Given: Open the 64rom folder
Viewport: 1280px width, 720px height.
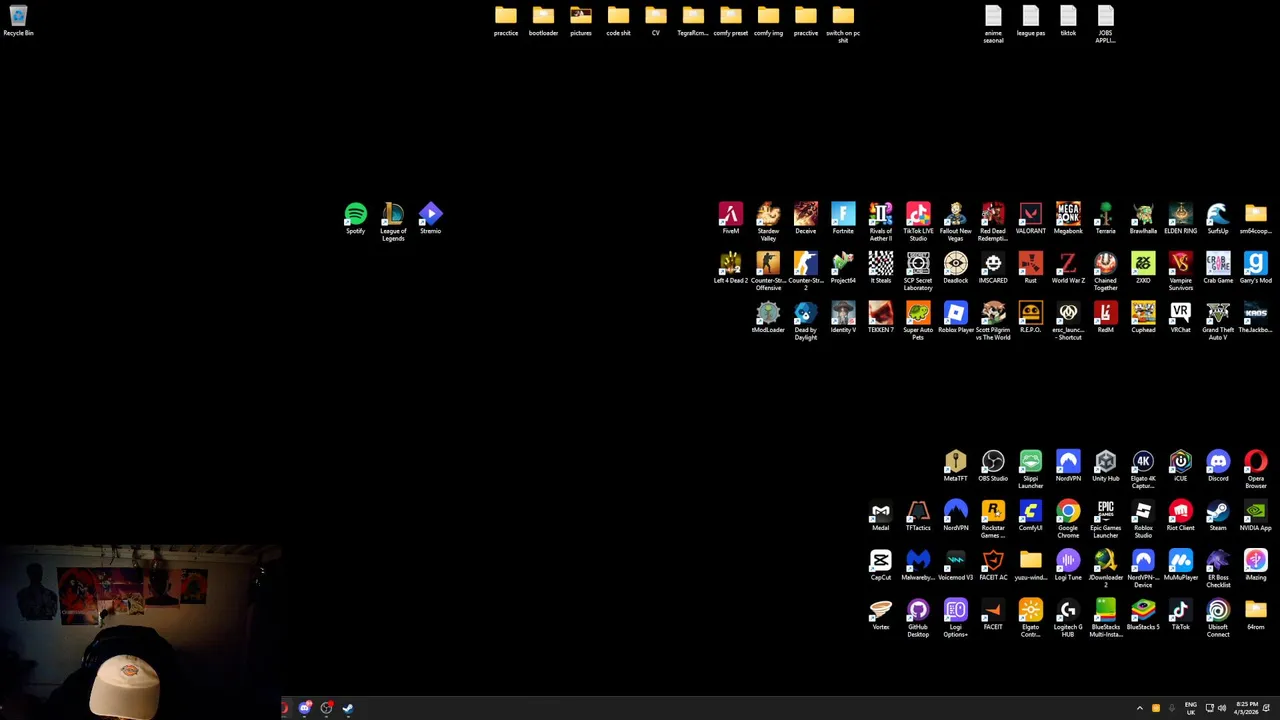Looking at the screenshot, I should pos(1255,615).
